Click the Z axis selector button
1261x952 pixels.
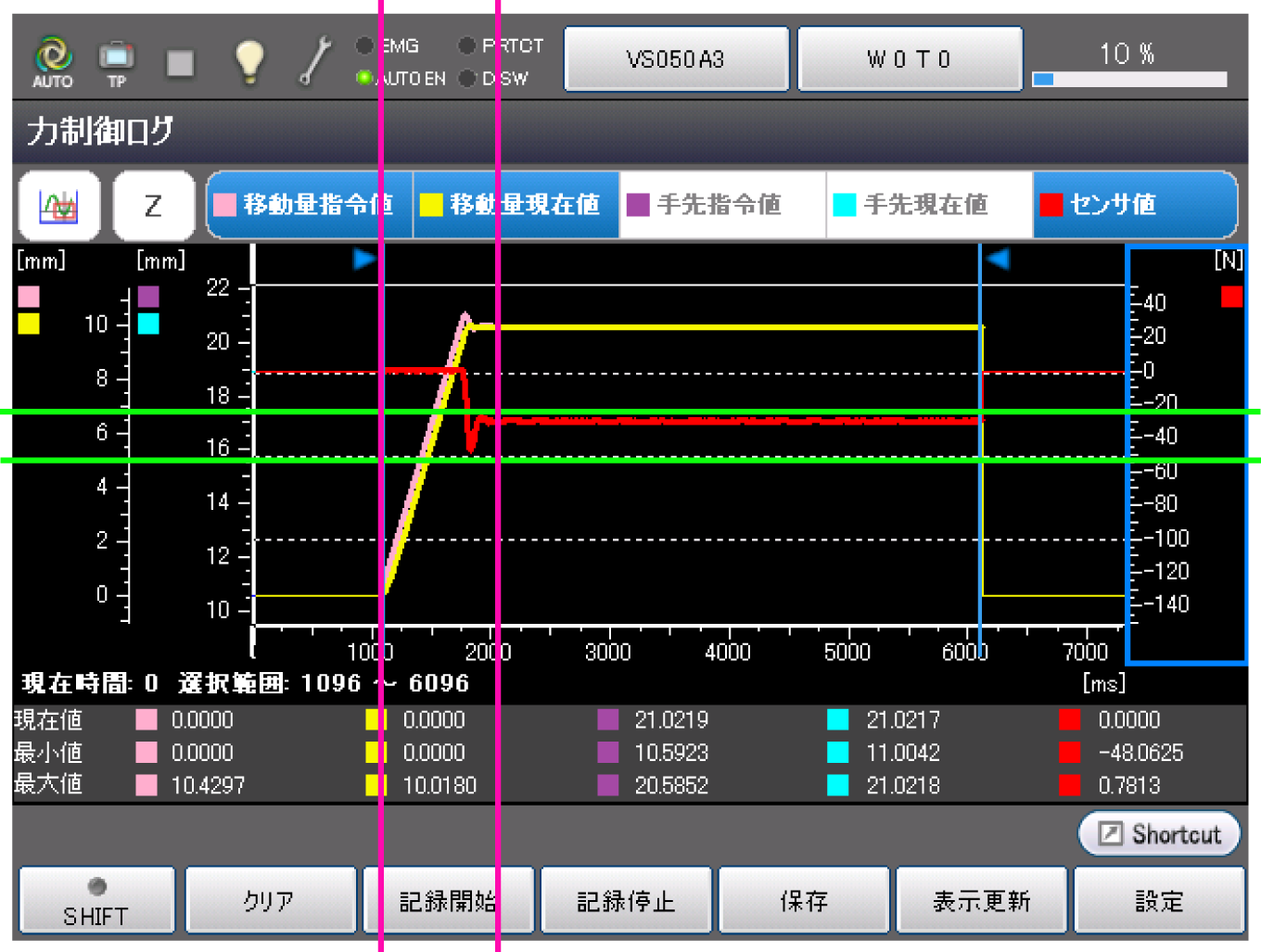click(x=153, y=205)
